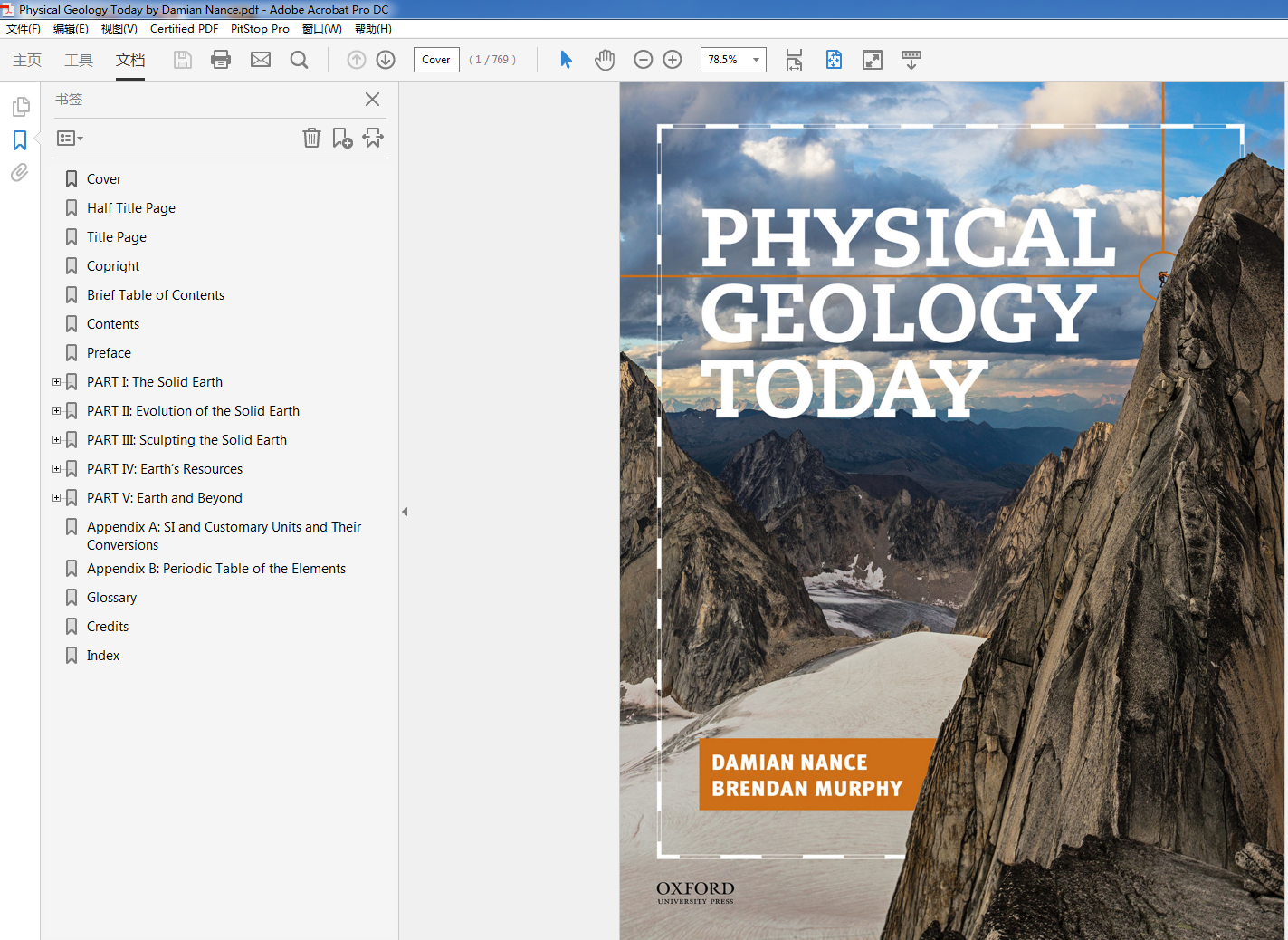Open the Certified PDF menu
The height and width of the screenshot is (940, 1288).
[x=184, y=29]
